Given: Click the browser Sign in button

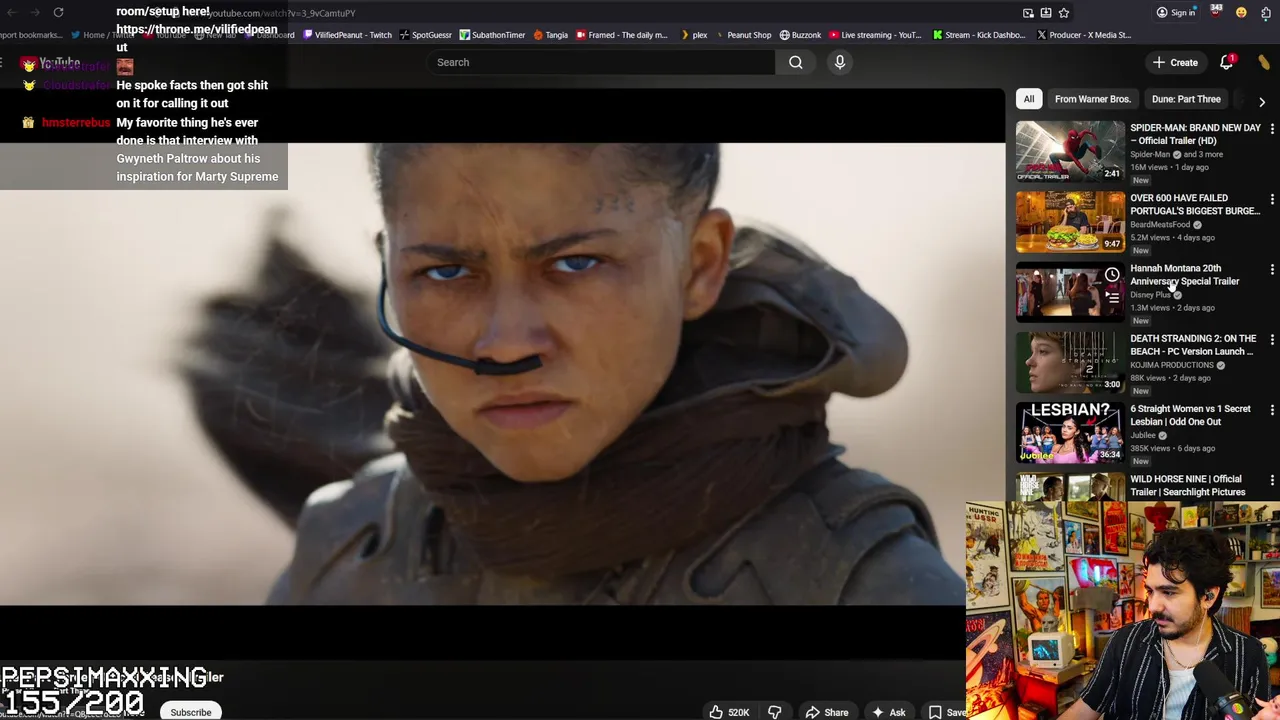Looking at the screenshot, I should tap(1176, 13).
